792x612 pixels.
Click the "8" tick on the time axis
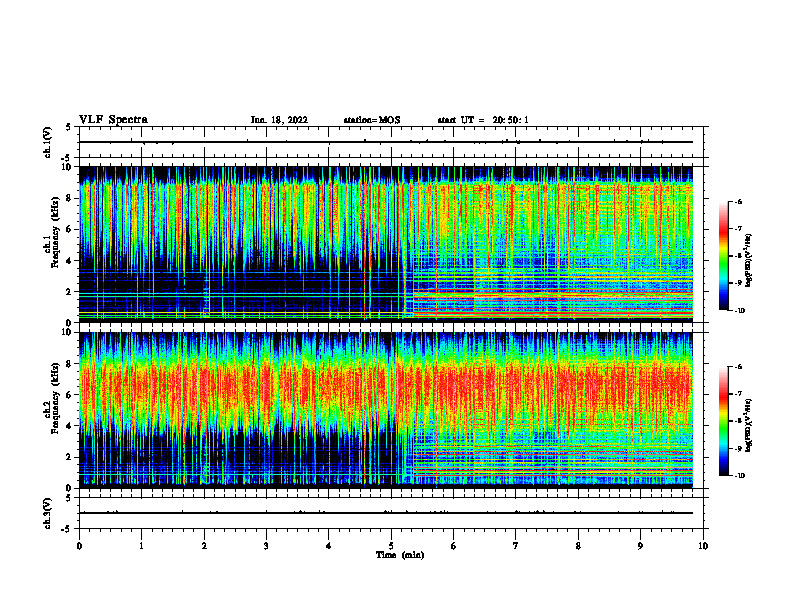tap(578, 546)
